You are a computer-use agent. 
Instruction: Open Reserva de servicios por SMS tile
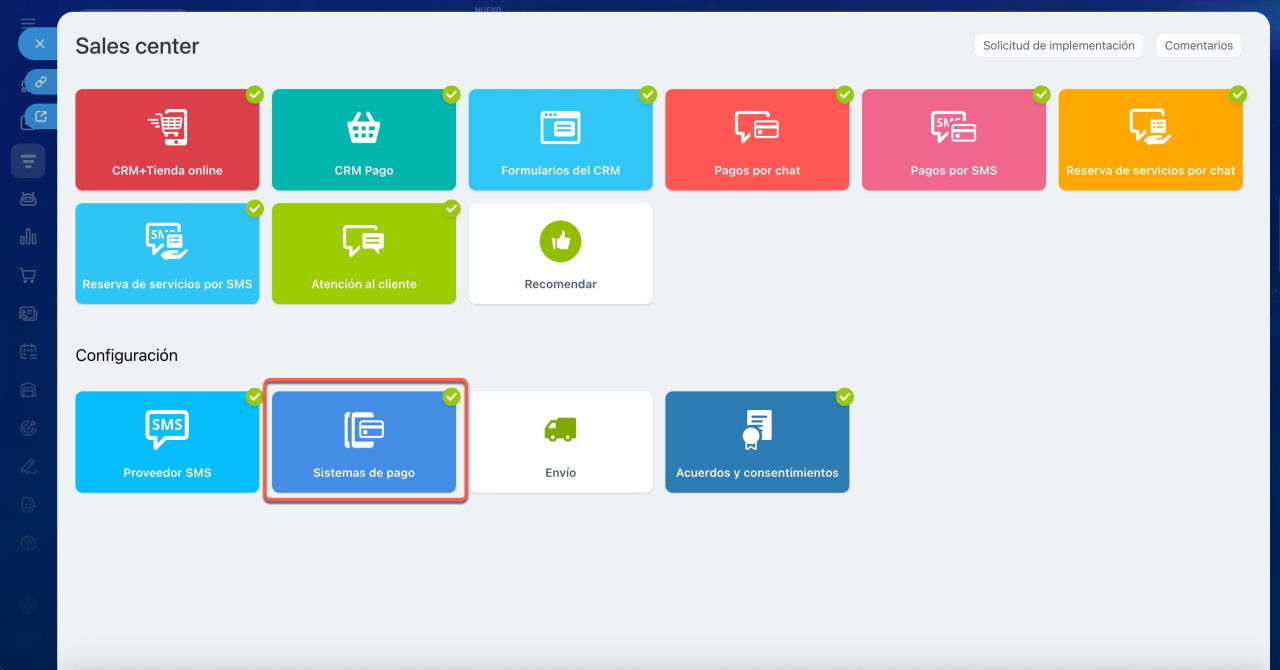point(167,254)
